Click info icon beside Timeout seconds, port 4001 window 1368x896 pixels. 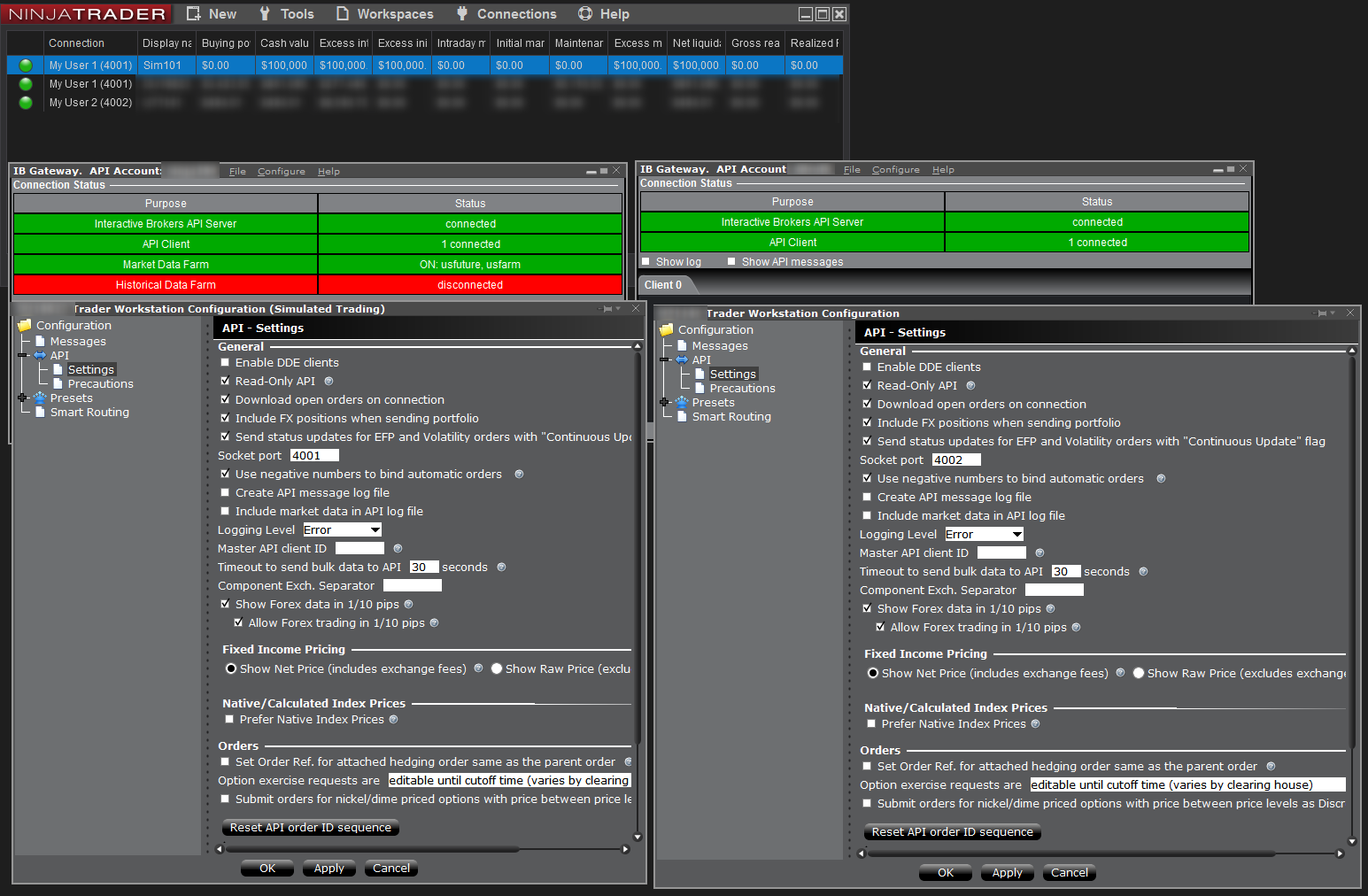tap(501, 568)
